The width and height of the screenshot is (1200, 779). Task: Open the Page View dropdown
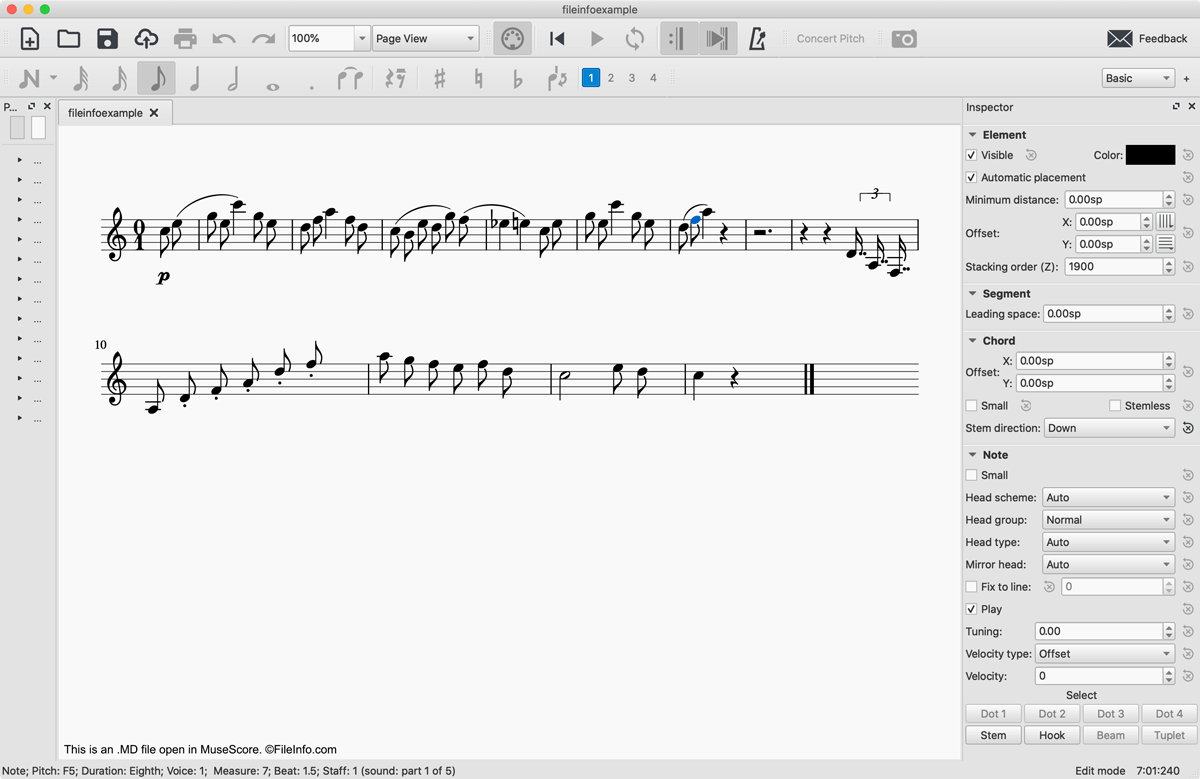coord(425,39)
